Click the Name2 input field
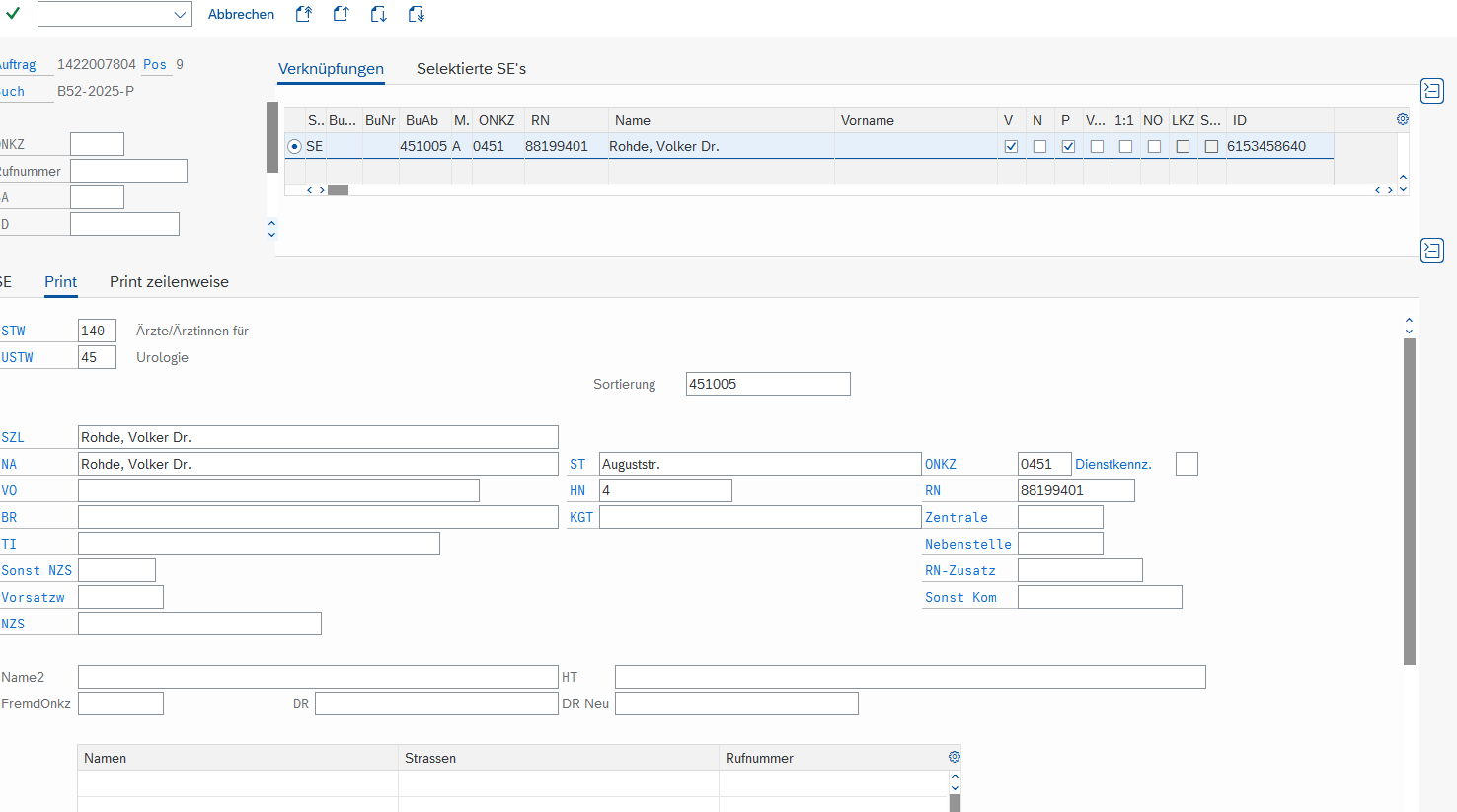The width and height of the screenshot is (1457, 812). (318, 677)
